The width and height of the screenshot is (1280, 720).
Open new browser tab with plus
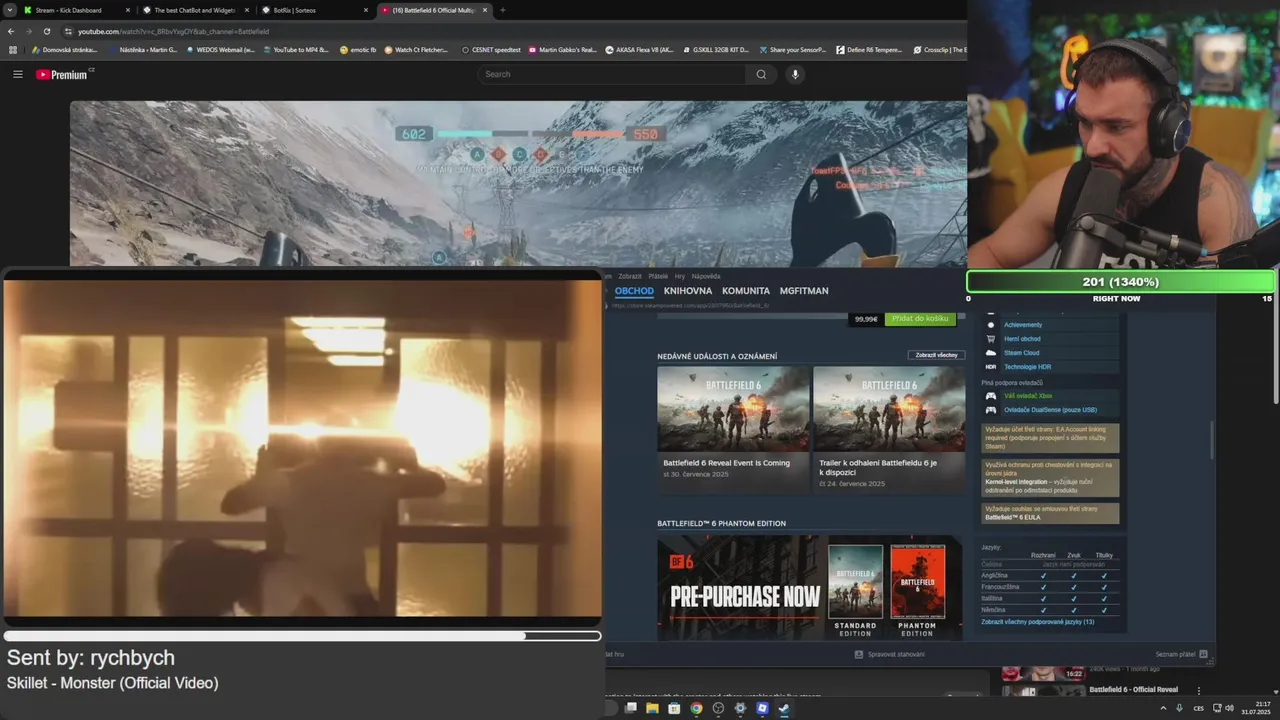tap(502, 10)
